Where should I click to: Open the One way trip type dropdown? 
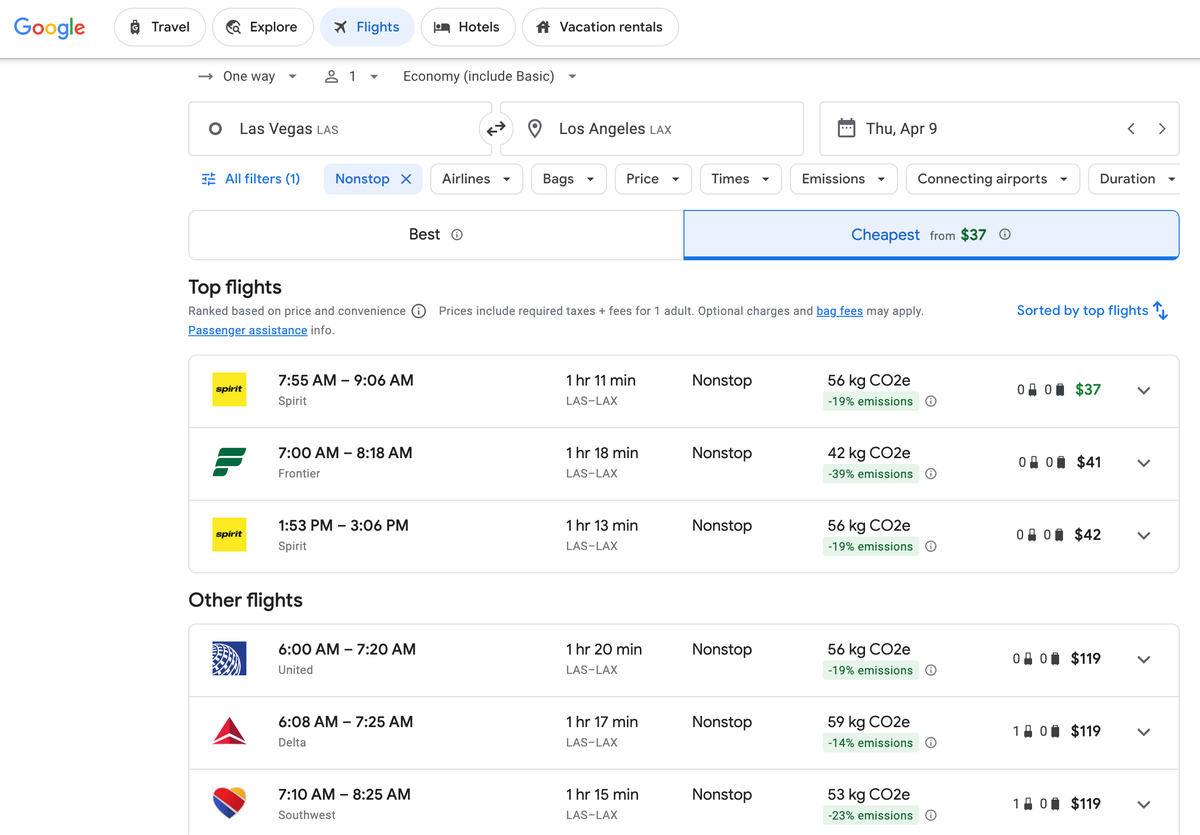tap(247, 76)
